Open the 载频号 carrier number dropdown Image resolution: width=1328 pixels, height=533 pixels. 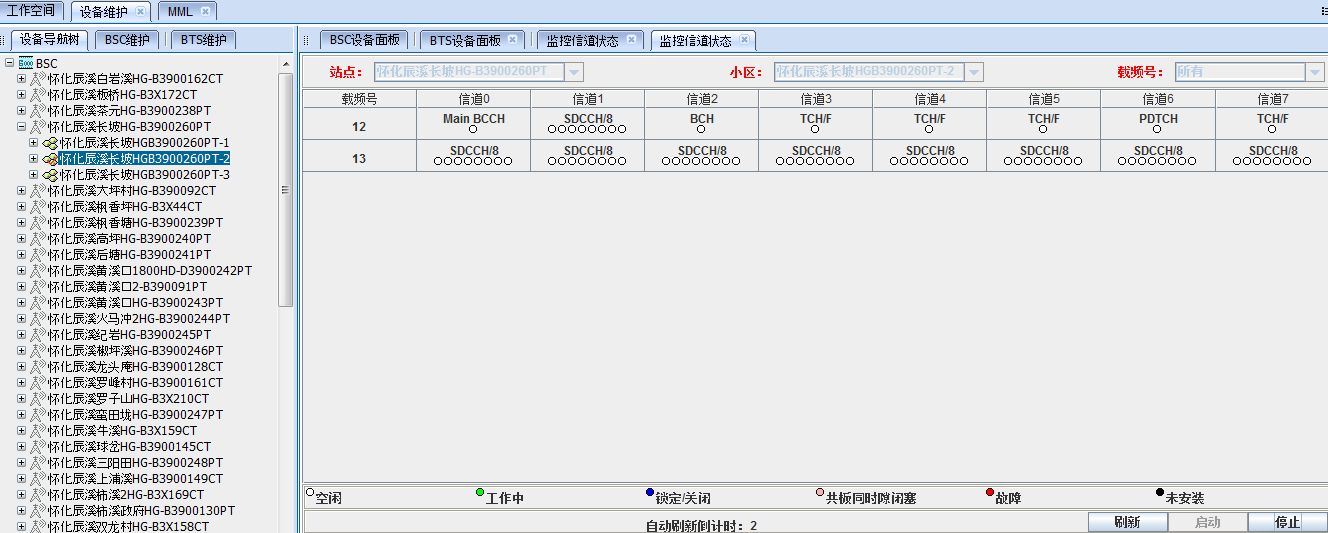coord(1316,72)
